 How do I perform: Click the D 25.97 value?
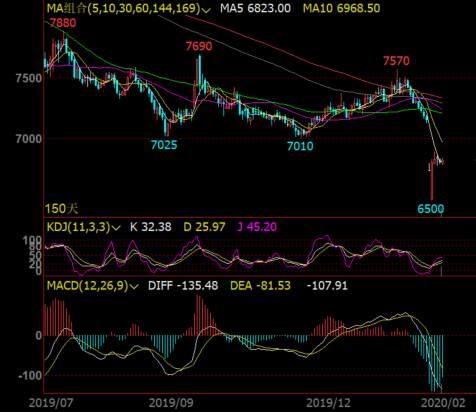tap(204, 227)
